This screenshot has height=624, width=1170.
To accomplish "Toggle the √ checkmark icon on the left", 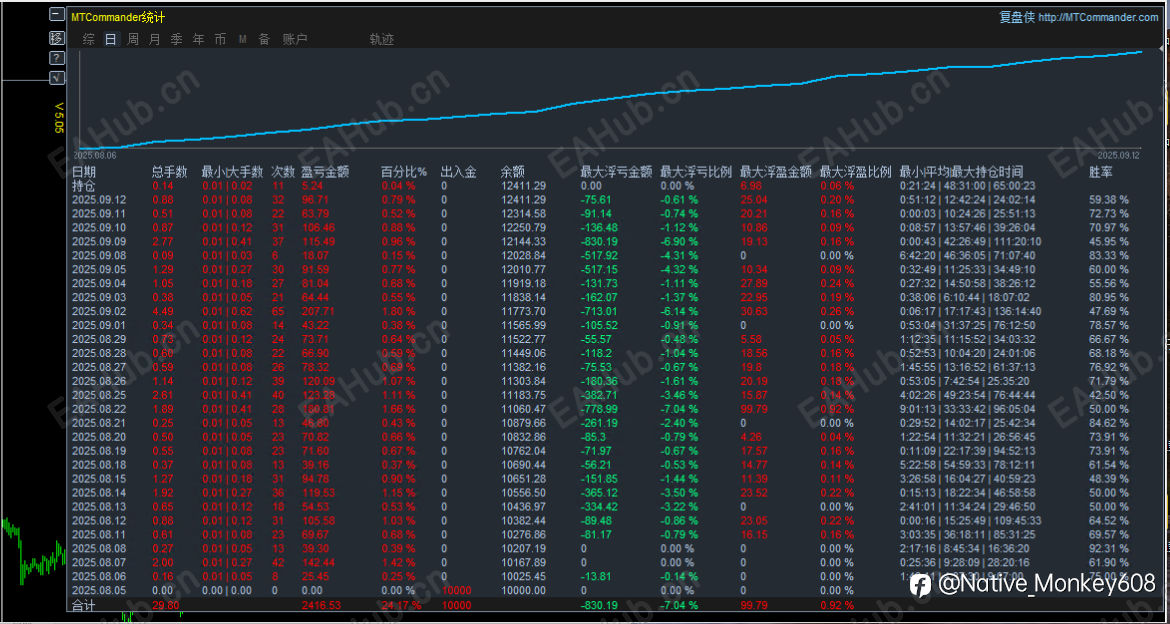I will click(56, 78).
